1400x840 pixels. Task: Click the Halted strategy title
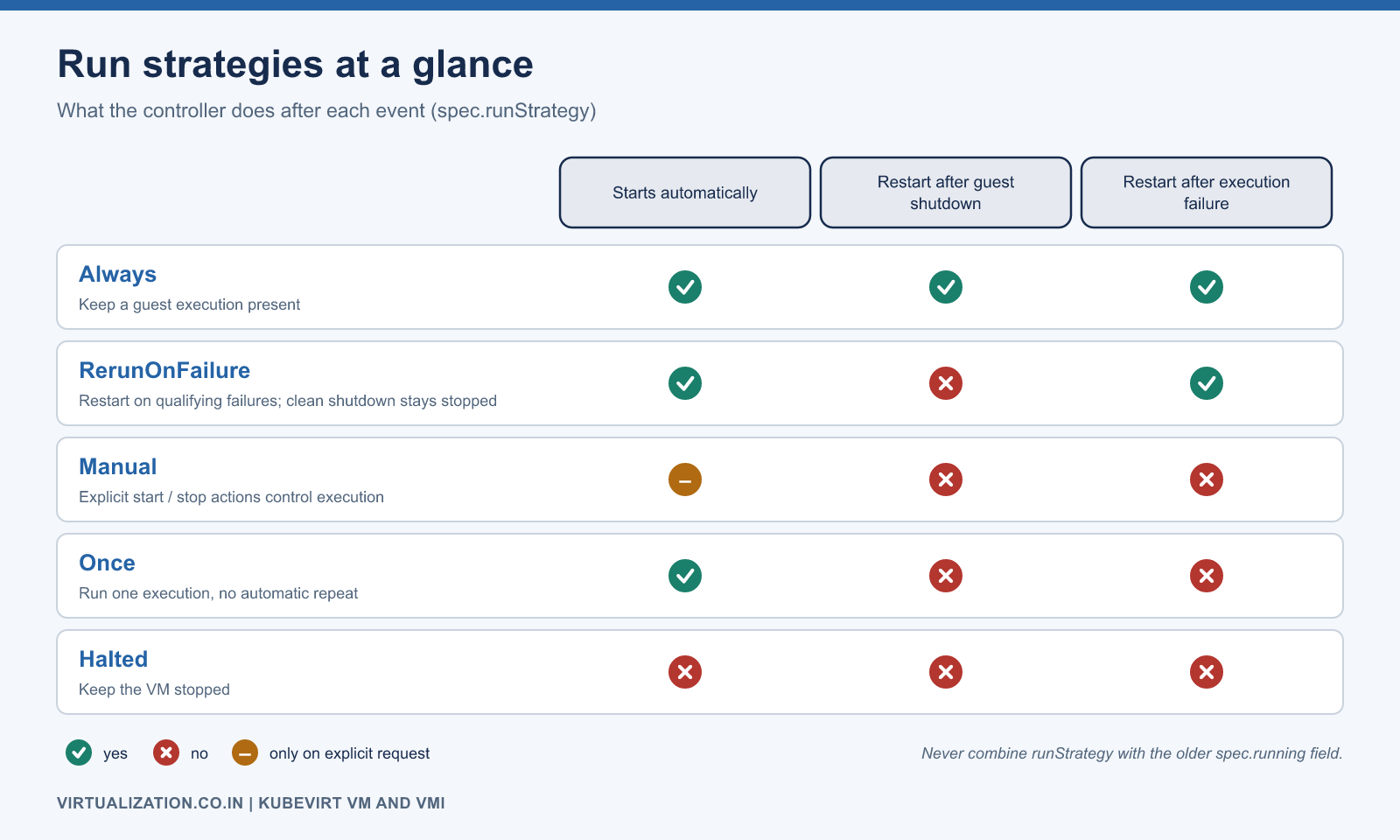coord(114,660)
